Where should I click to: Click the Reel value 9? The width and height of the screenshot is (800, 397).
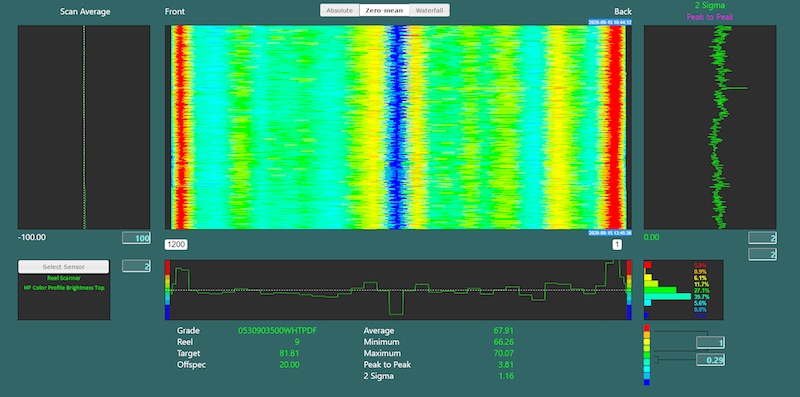pyautogui.click(x=297, y=342)
